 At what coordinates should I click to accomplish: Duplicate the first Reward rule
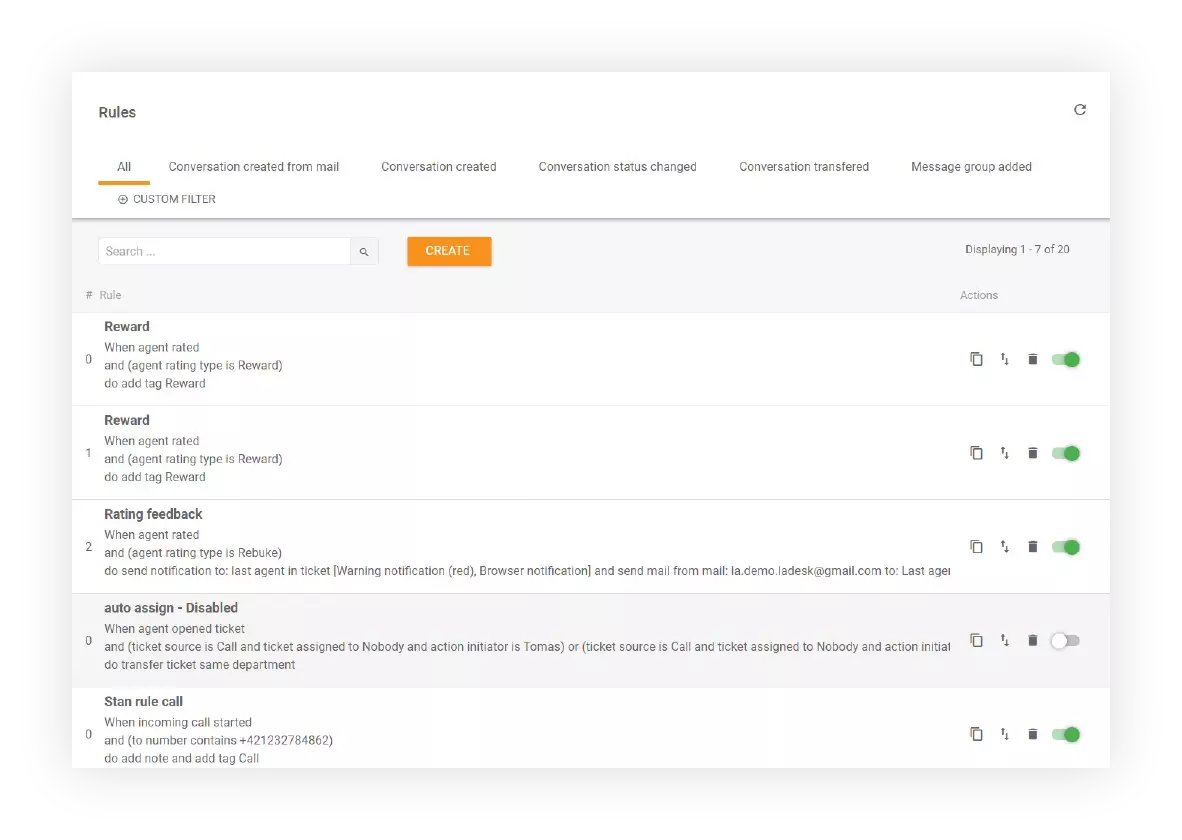[977, 358]
